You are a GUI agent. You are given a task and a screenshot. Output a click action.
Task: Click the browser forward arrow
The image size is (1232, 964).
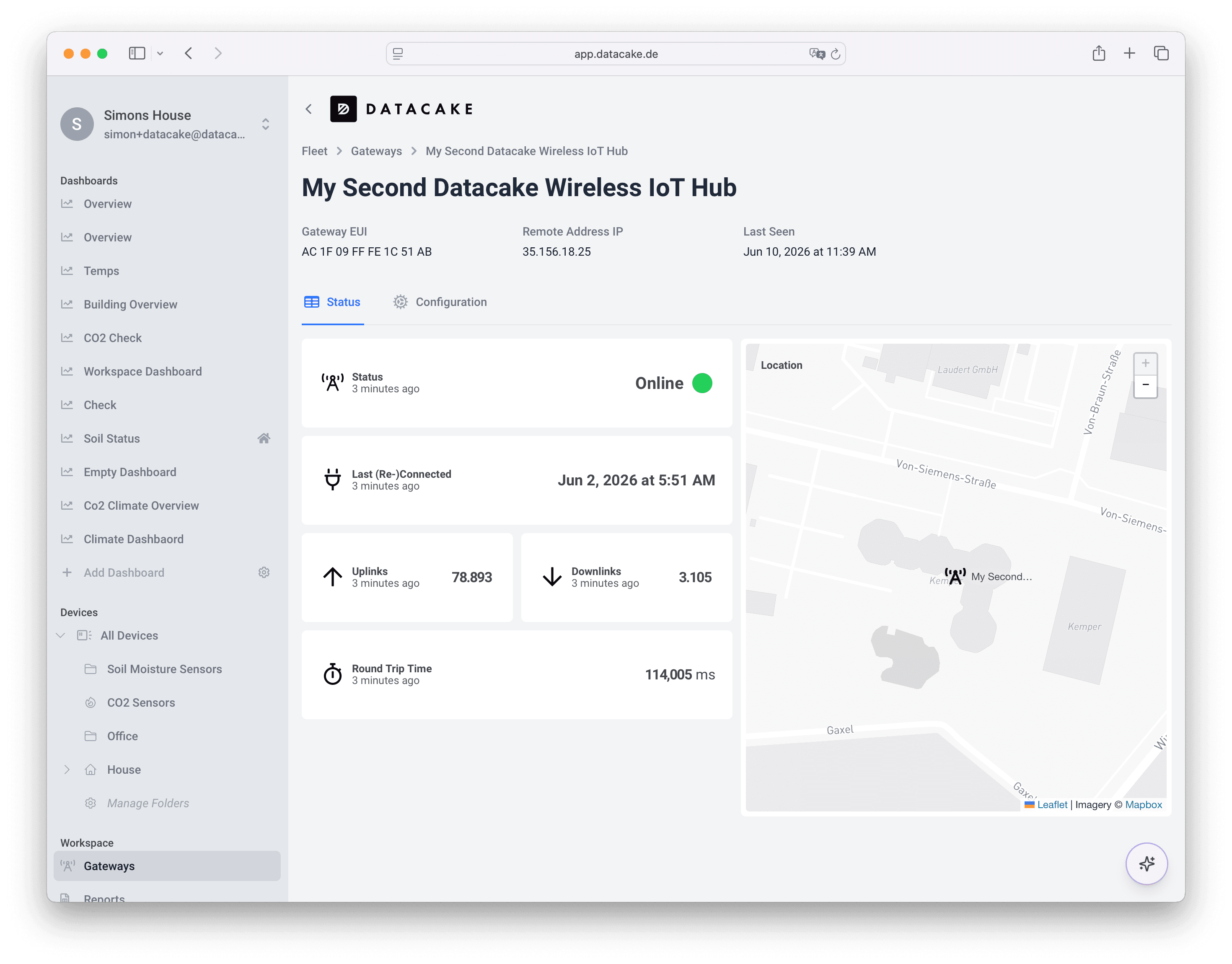click(218, 54)
